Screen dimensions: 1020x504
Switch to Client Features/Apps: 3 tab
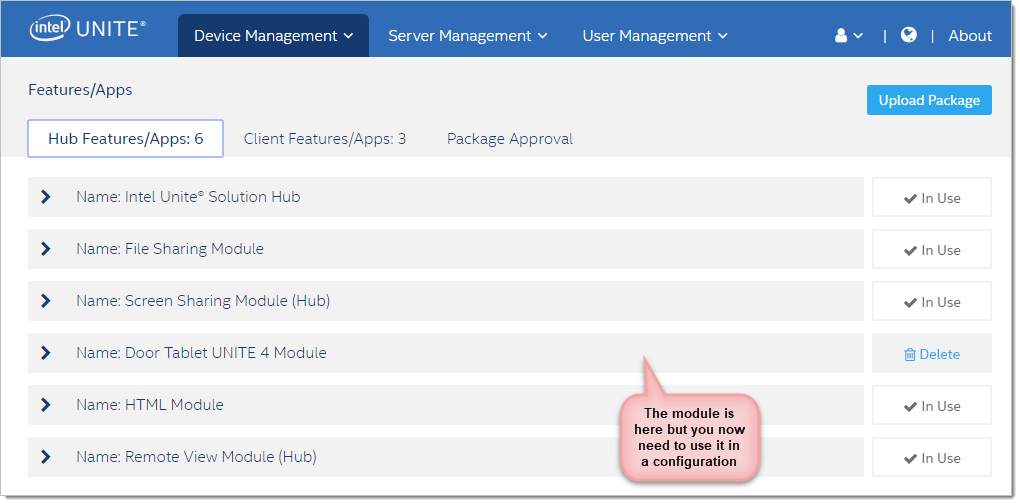[325, 139]
